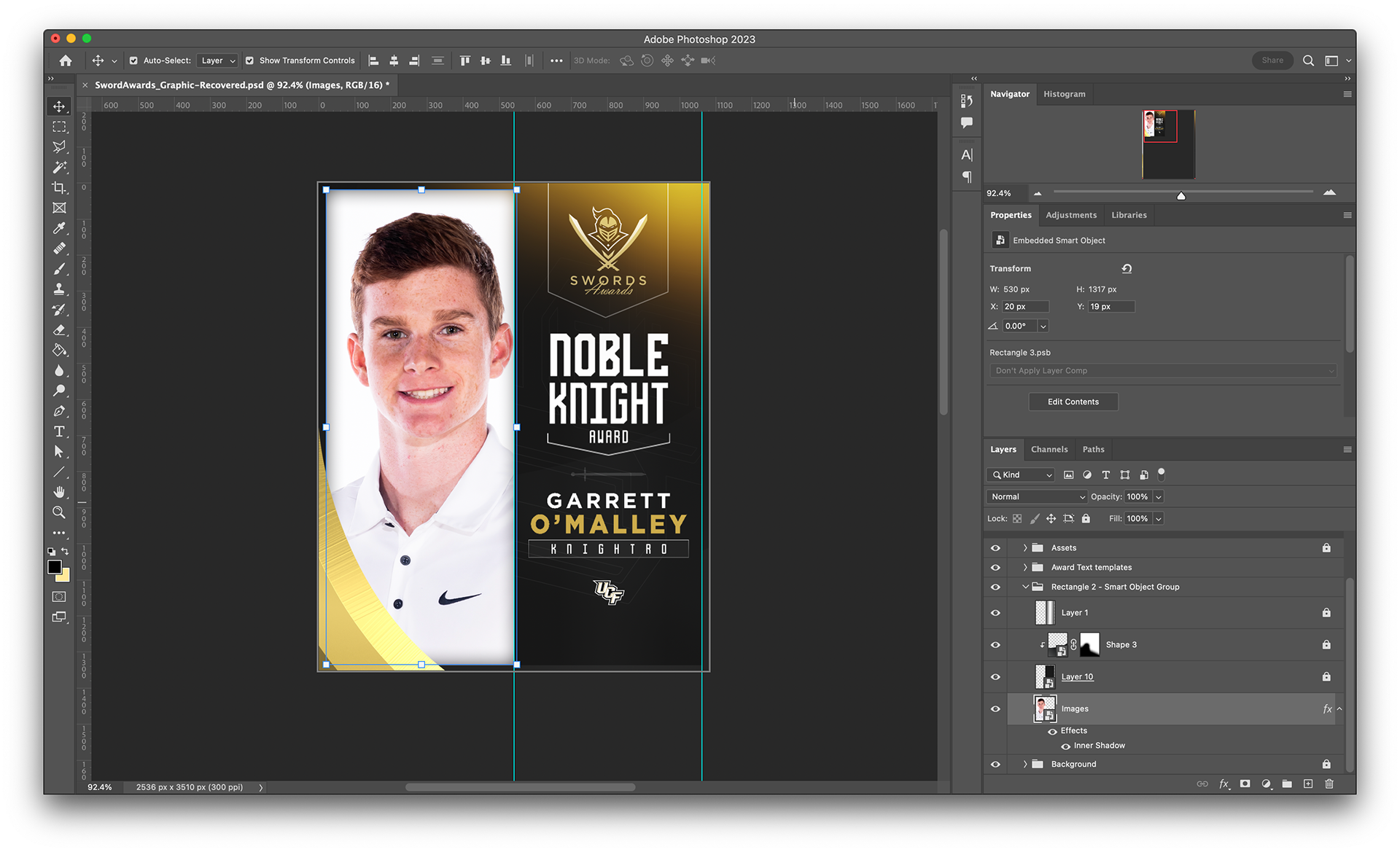Delete layer with trash icon
Screen dimensions: 1400x852
[1329, 783]
